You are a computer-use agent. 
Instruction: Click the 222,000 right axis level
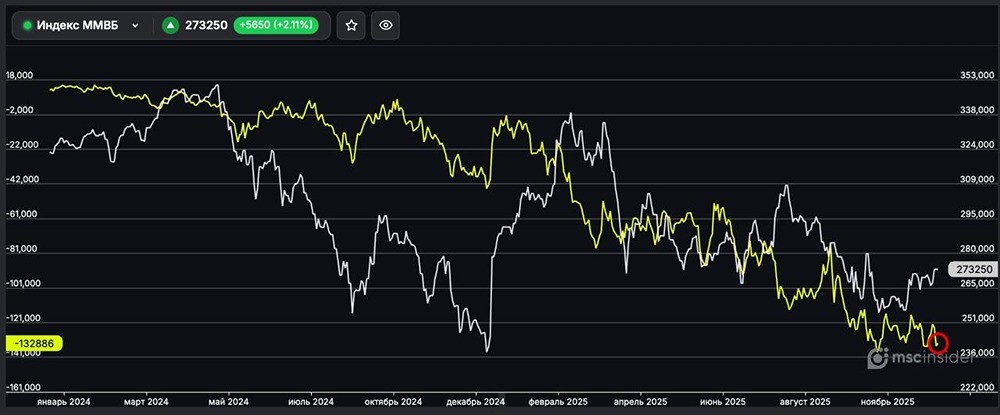pos(975,387)
